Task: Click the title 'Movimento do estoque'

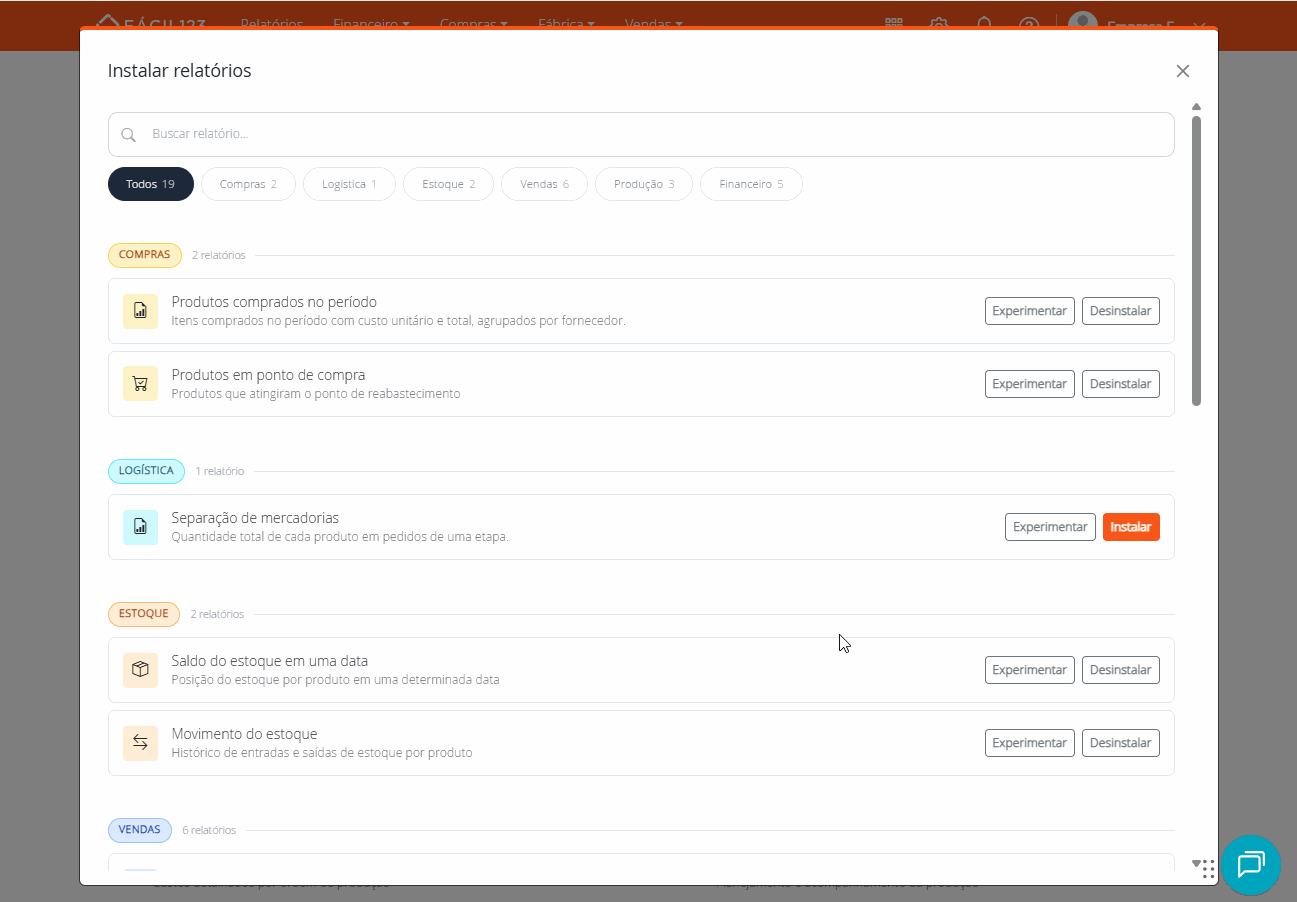Action: coord(244,734)
